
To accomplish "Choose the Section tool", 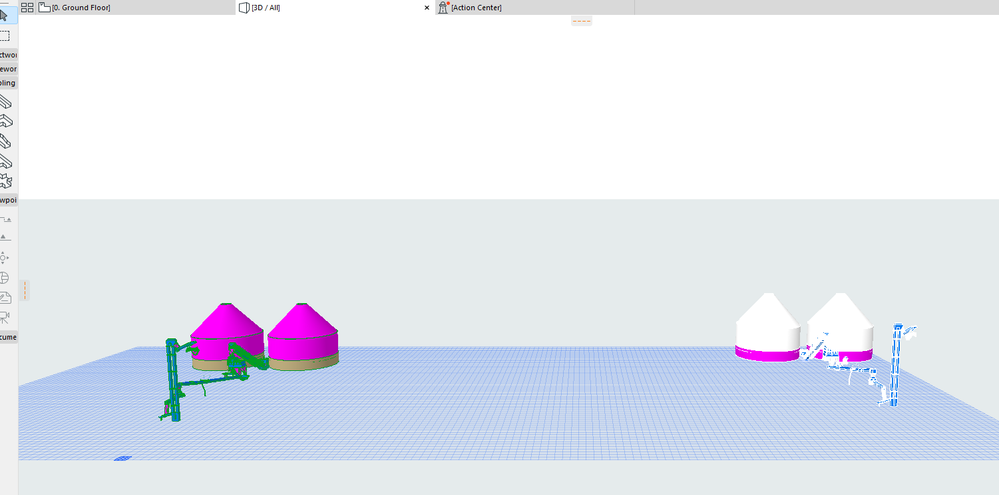I will point(5,219).
